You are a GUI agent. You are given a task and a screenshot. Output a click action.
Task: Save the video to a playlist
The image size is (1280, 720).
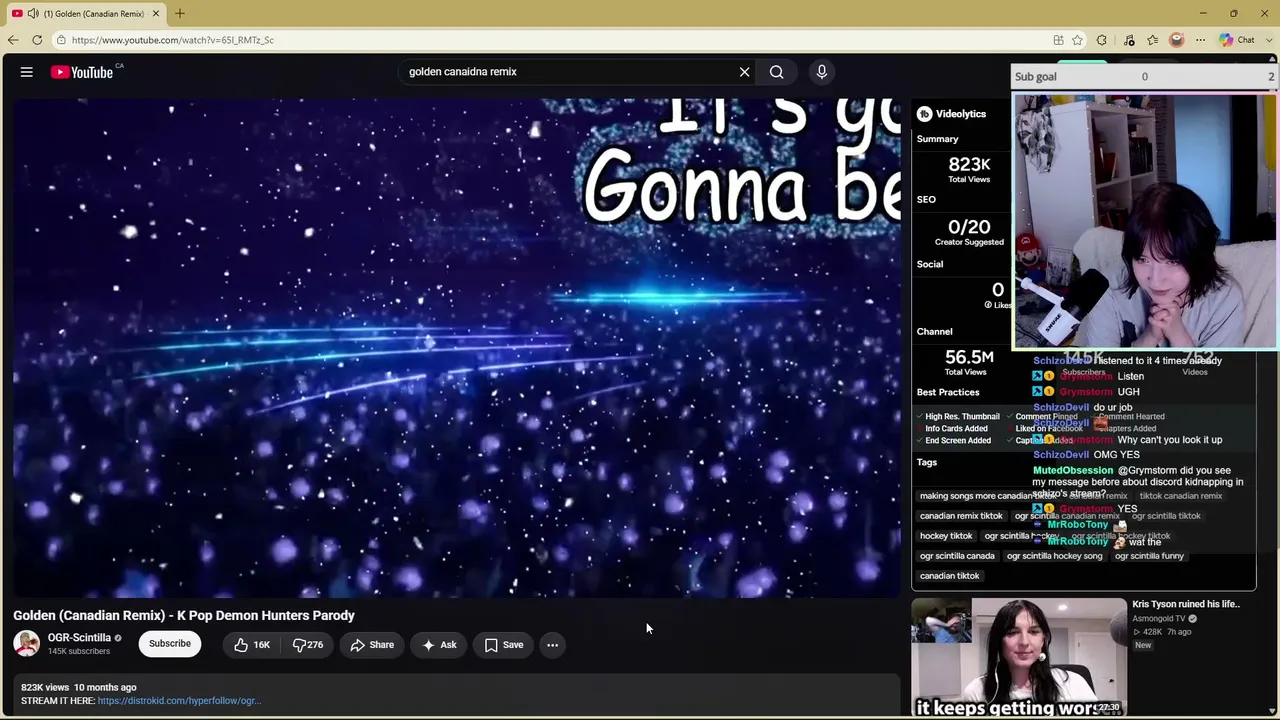[504, 645]
